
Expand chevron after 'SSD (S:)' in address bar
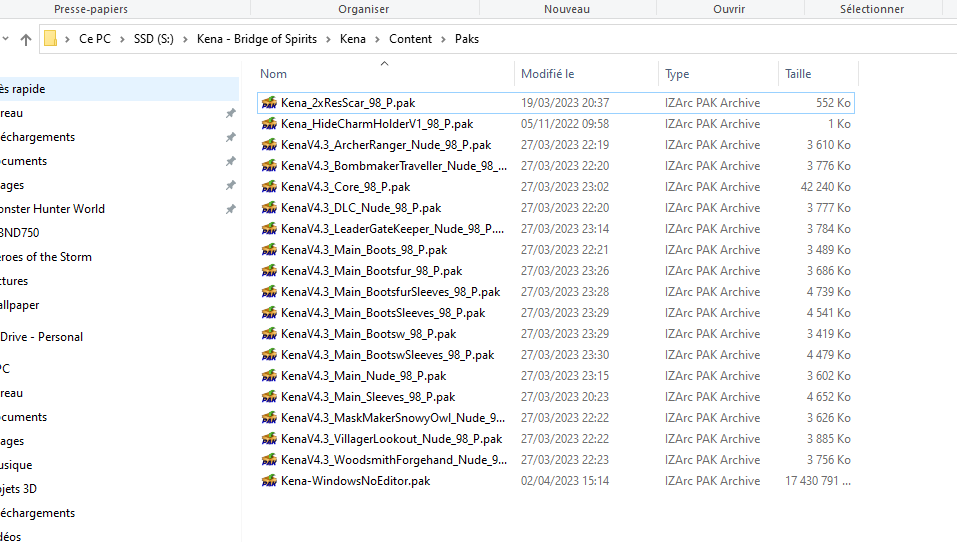(x=185, y=39)
